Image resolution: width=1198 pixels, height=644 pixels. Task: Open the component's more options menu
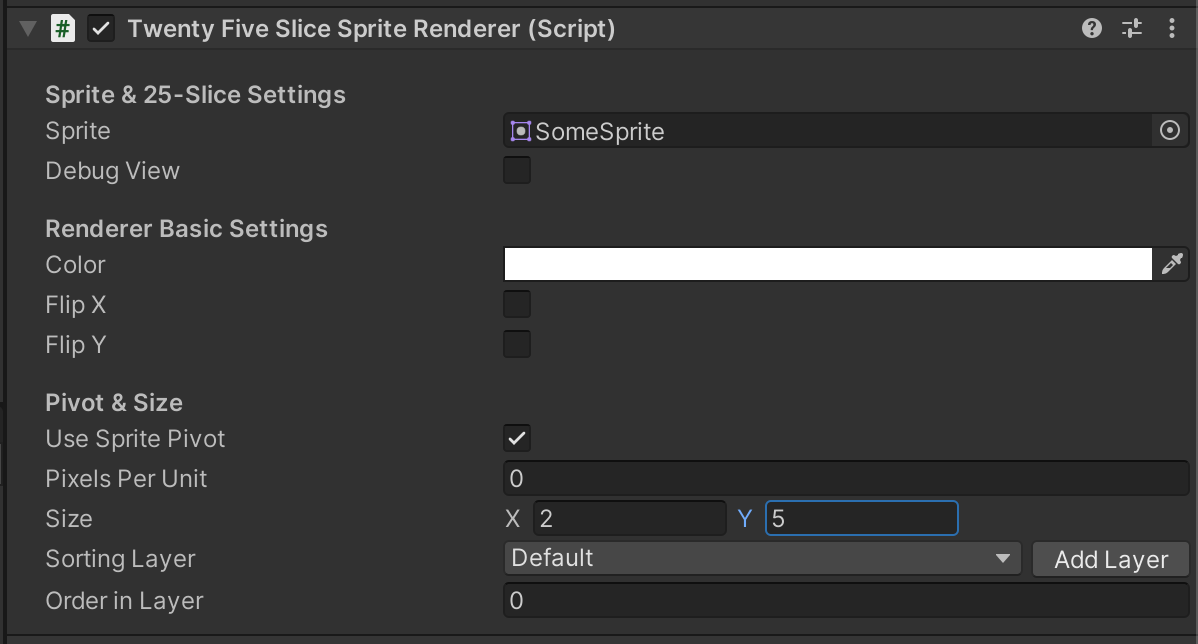pos(1171,28)
